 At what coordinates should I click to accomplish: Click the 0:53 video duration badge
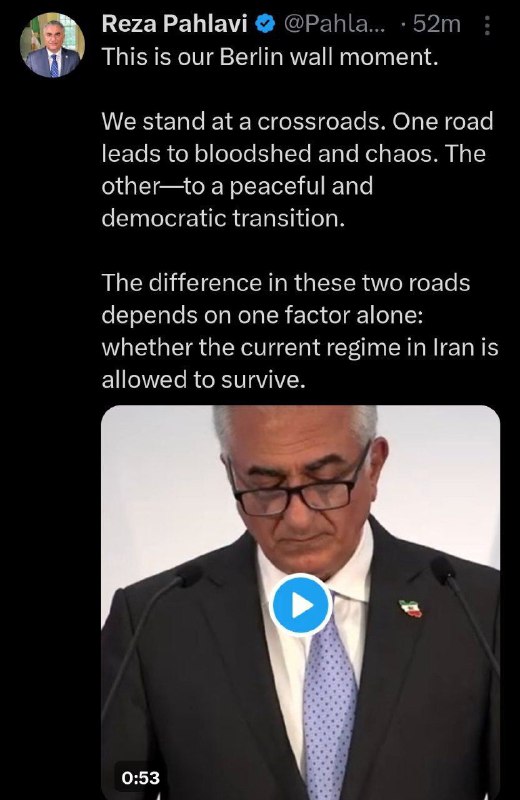141,778
